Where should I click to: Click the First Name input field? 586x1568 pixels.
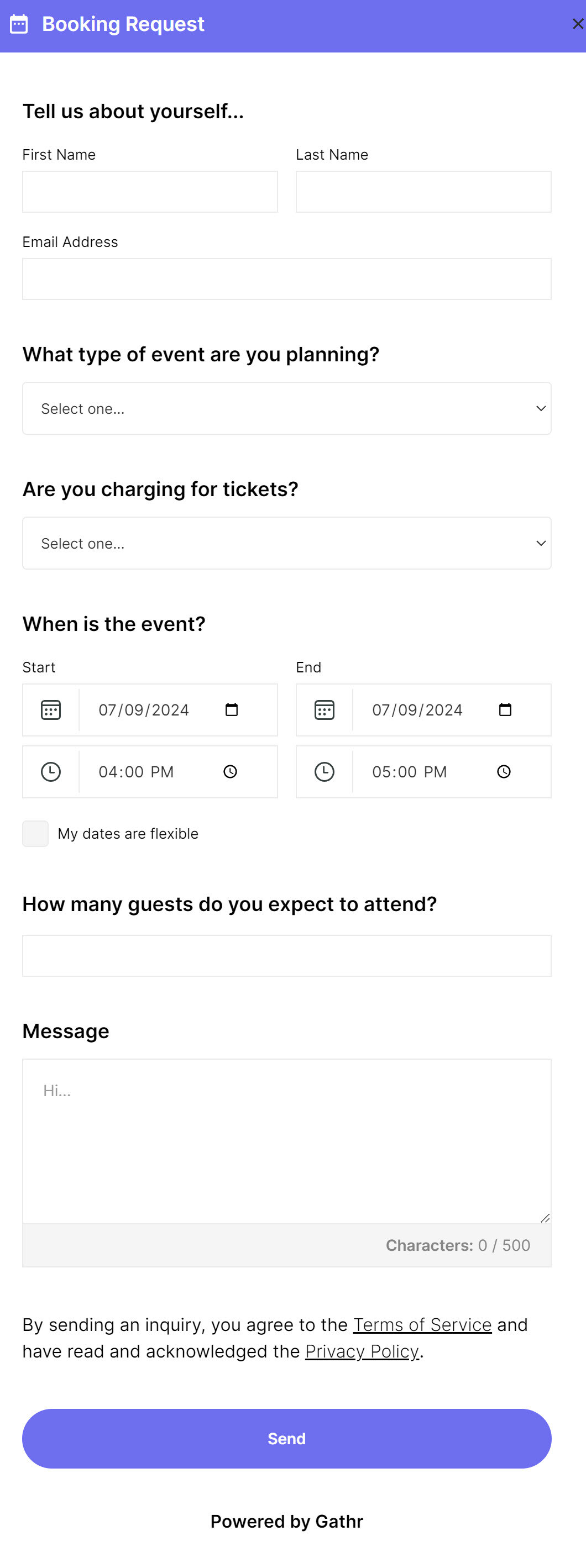point(150,192)
